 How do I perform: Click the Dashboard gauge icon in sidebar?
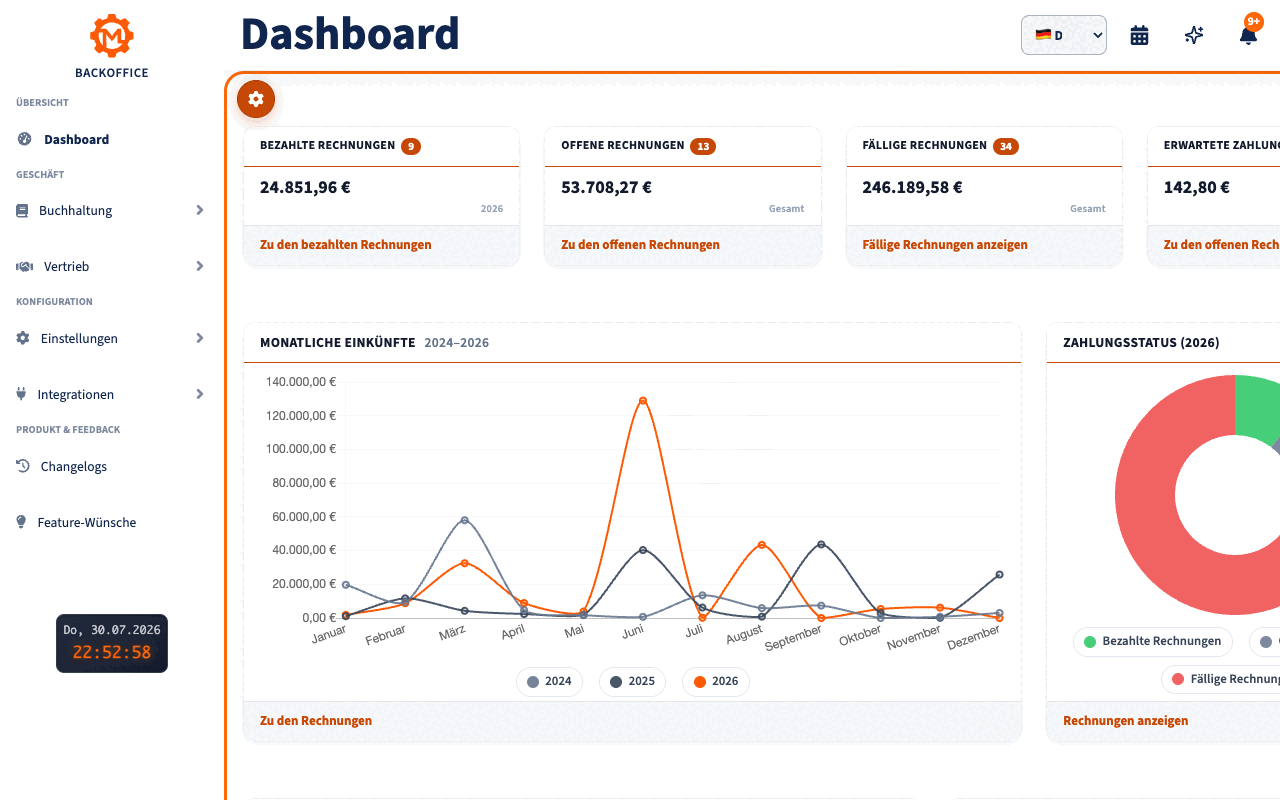point(24,139)
